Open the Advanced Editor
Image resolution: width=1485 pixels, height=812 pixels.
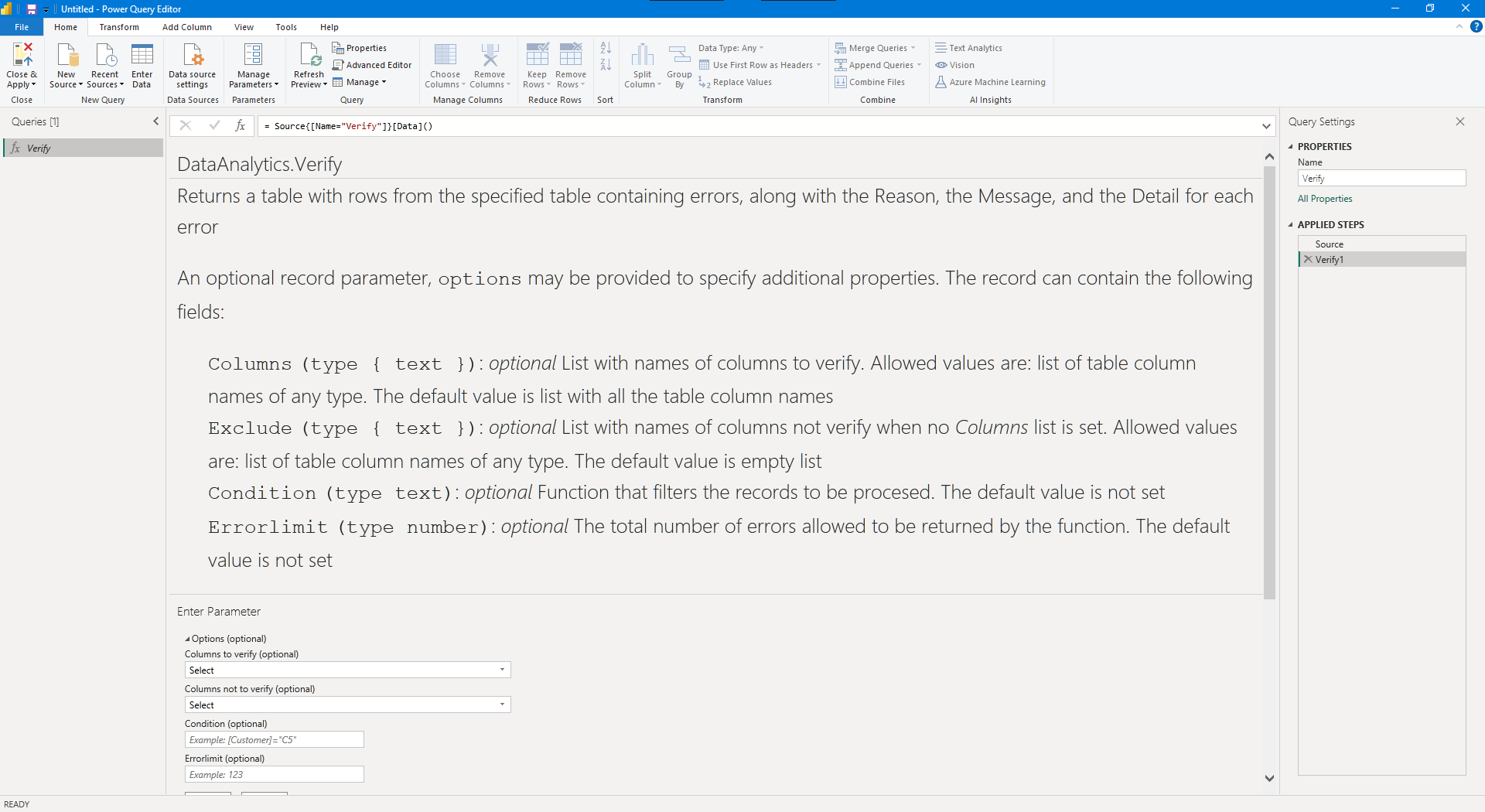(372, 65)
